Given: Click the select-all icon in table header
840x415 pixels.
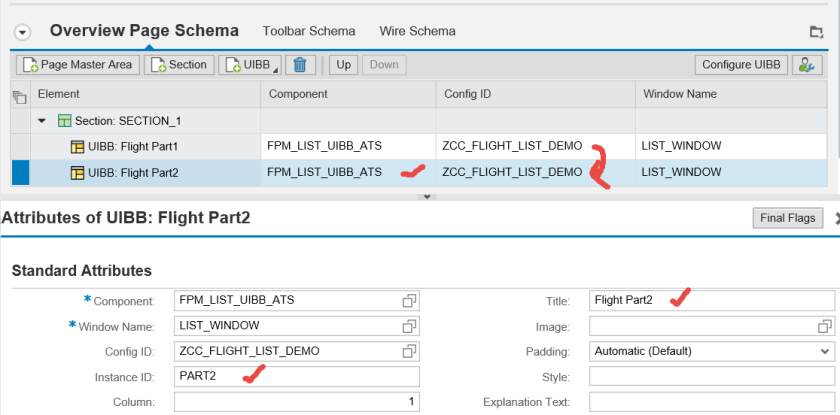Looking at the screenshot, I should 18,95.
